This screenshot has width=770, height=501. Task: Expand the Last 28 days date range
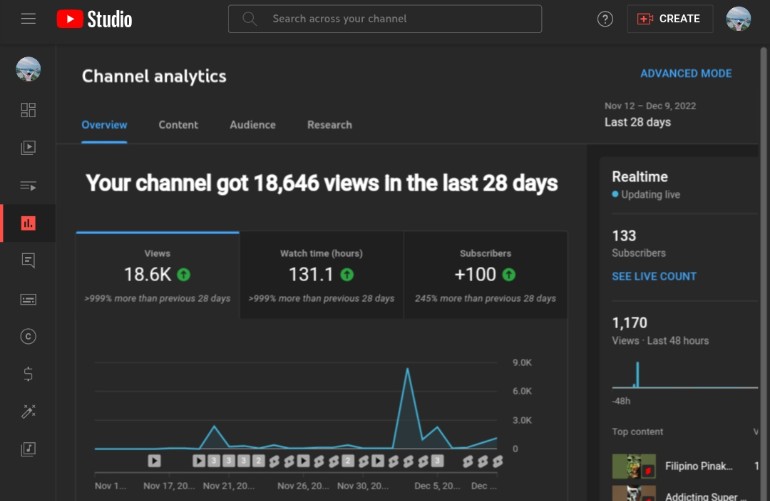(650, 114)
